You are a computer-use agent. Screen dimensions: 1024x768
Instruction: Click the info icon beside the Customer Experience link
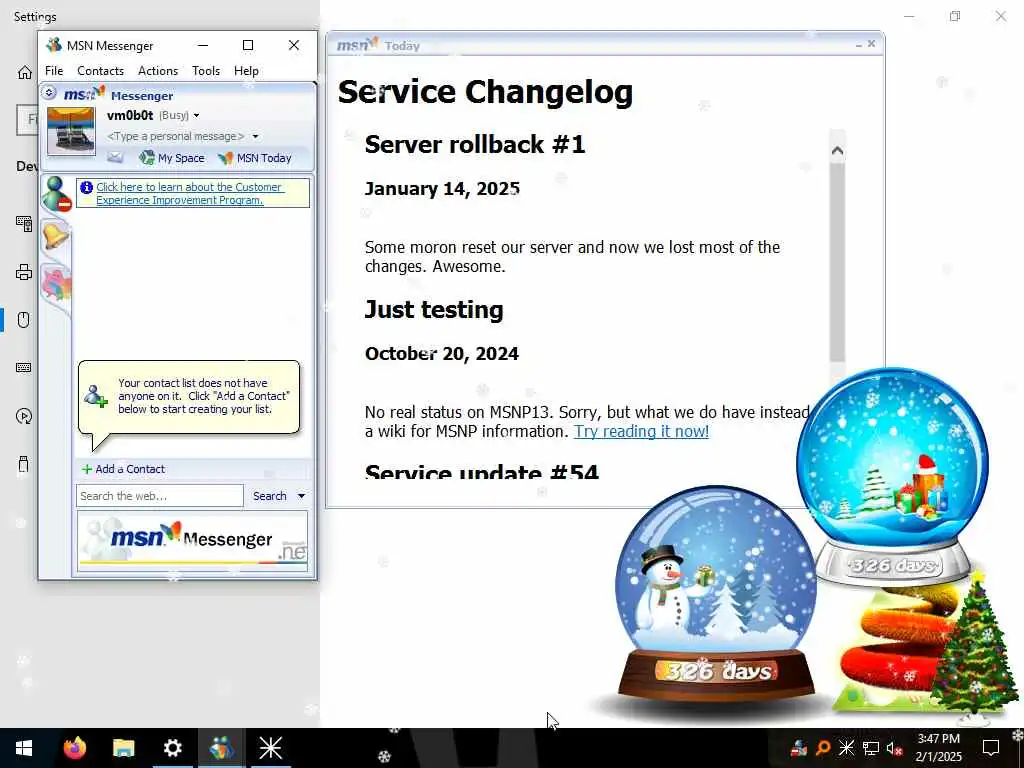(x=86, y=187)
